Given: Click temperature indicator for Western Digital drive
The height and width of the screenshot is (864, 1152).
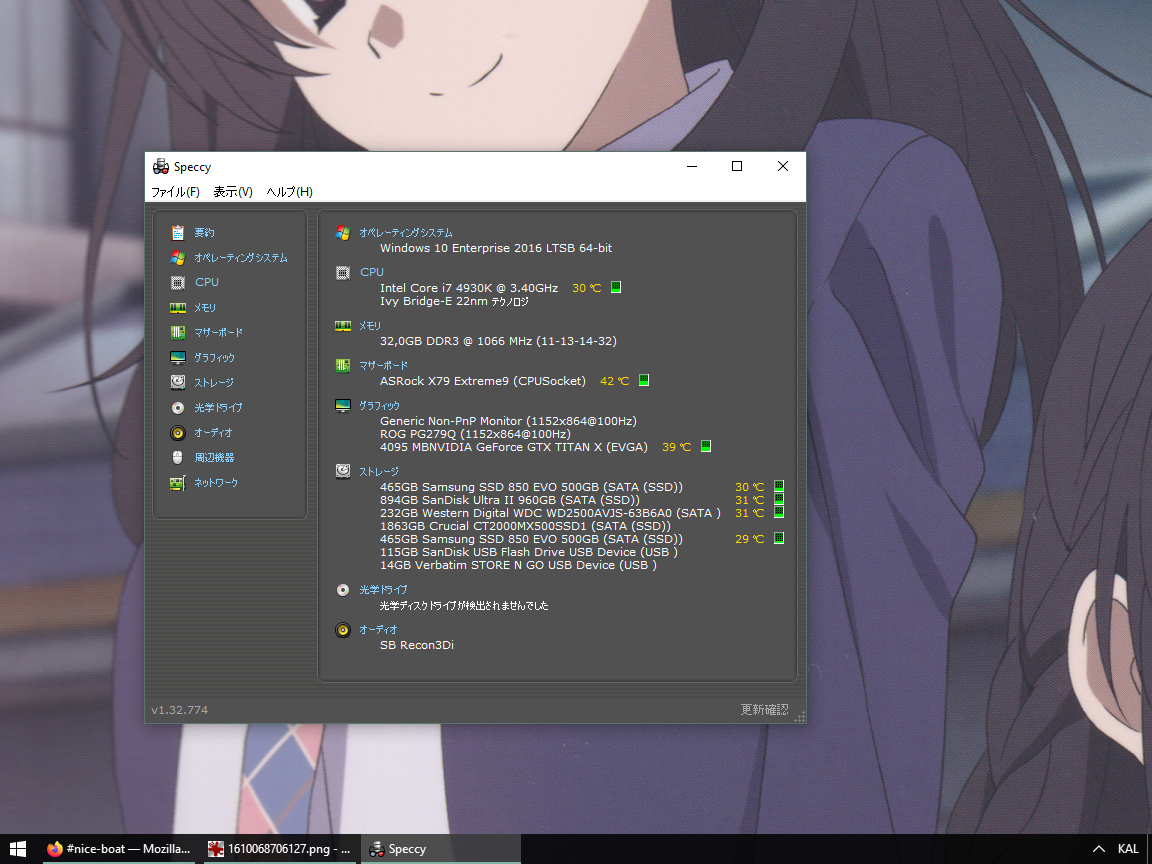Looking at the screenshot, I should [x=780, y=512].
